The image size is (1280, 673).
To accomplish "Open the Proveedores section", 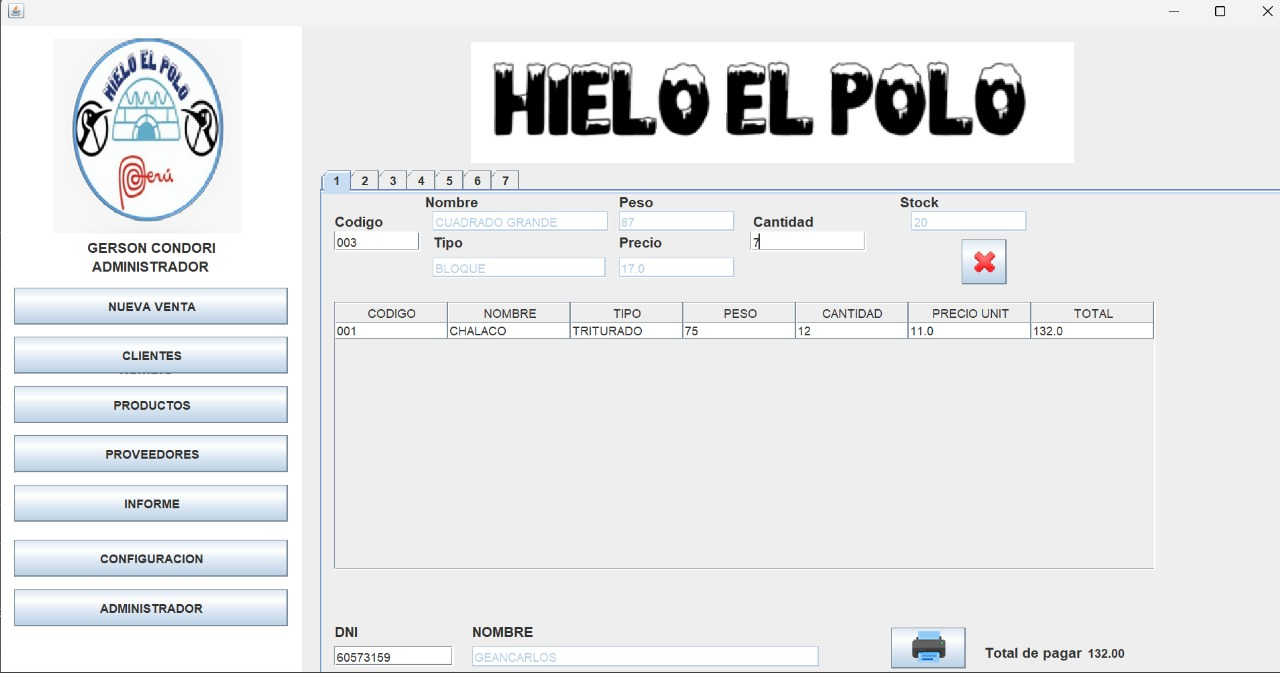I will [151, 454].
